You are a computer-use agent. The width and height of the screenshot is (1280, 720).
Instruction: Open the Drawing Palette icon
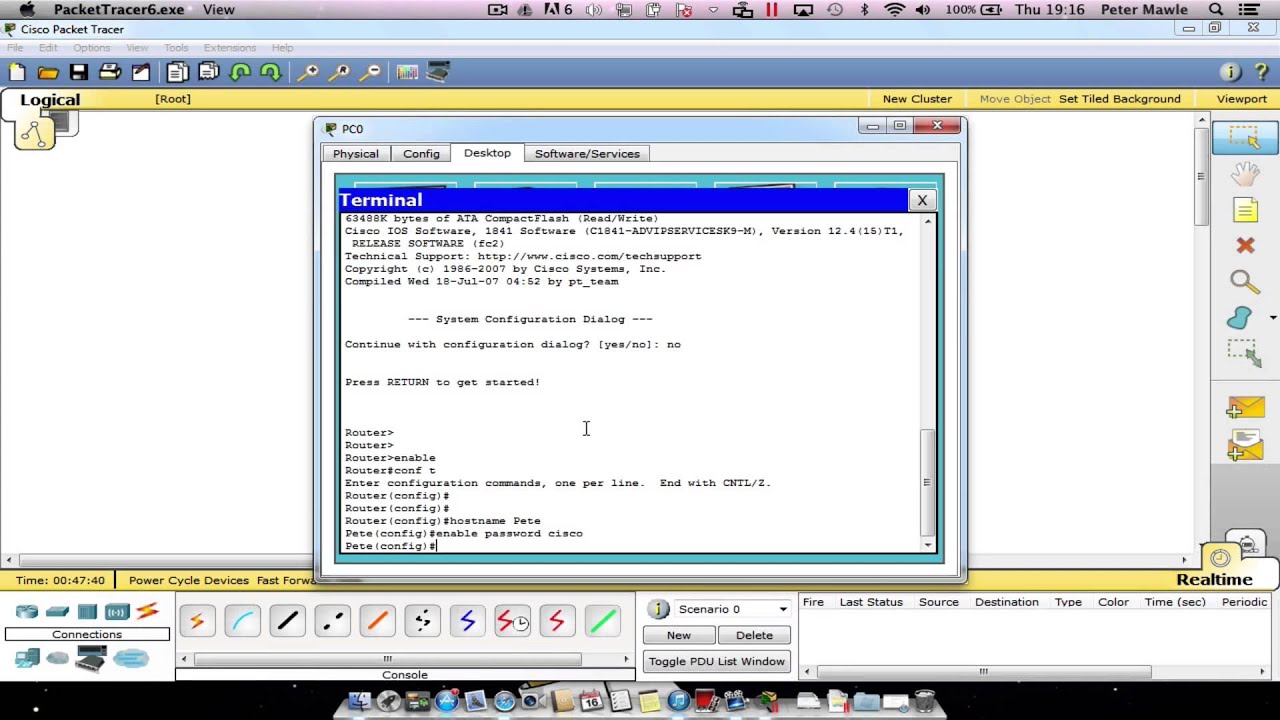tap(407, 72)
